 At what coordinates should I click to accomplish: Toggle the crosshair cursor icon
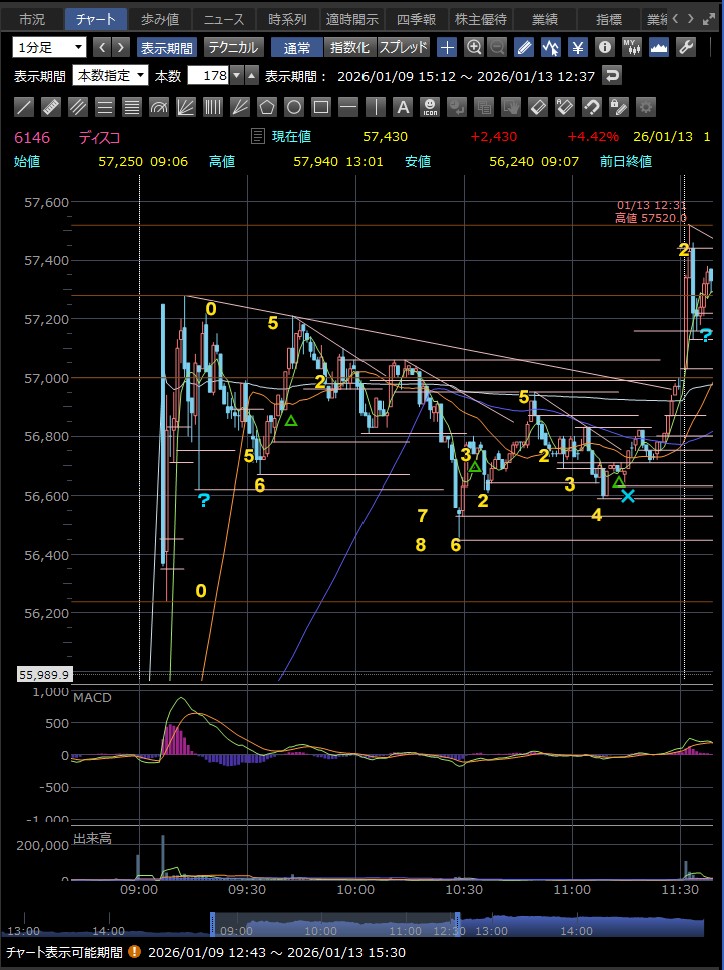(448, 47)
